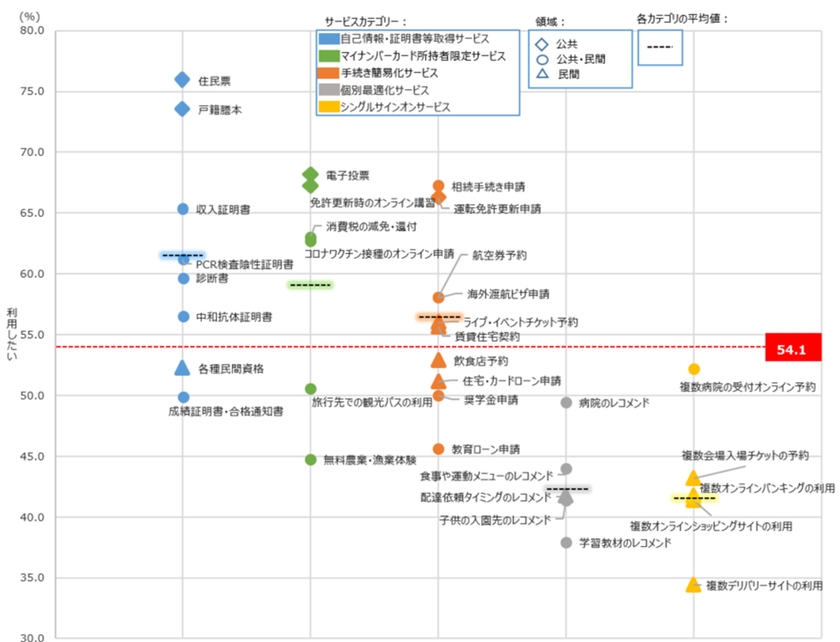Select the 無料農業・漁業体験 green circle
This screenshot has height=642, width=840.
311,460
